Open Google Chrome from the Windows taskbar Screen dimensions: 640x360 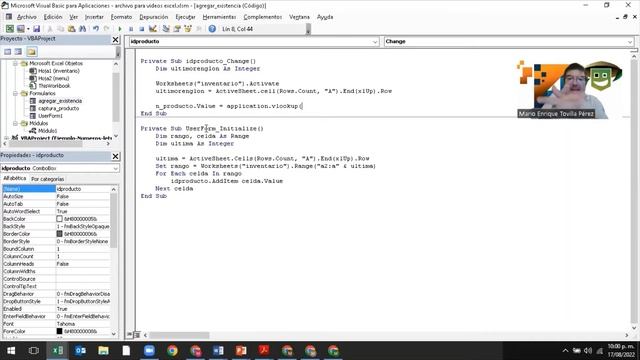click(x=172, y=351)
